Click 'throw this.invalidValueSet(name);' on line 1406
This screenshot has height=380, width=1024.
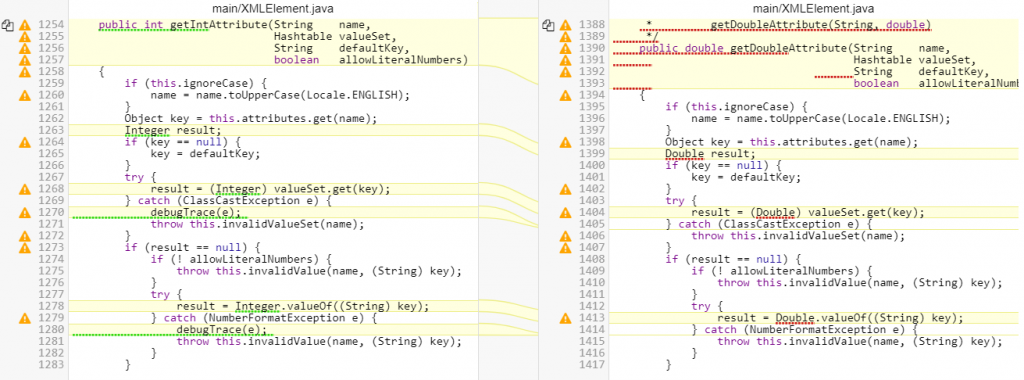coord(798,236)
